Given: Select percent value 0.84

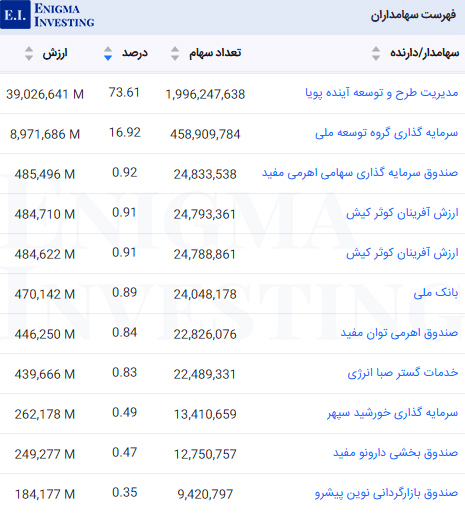Looking at the screenshot, I should [x=125, y=333].
